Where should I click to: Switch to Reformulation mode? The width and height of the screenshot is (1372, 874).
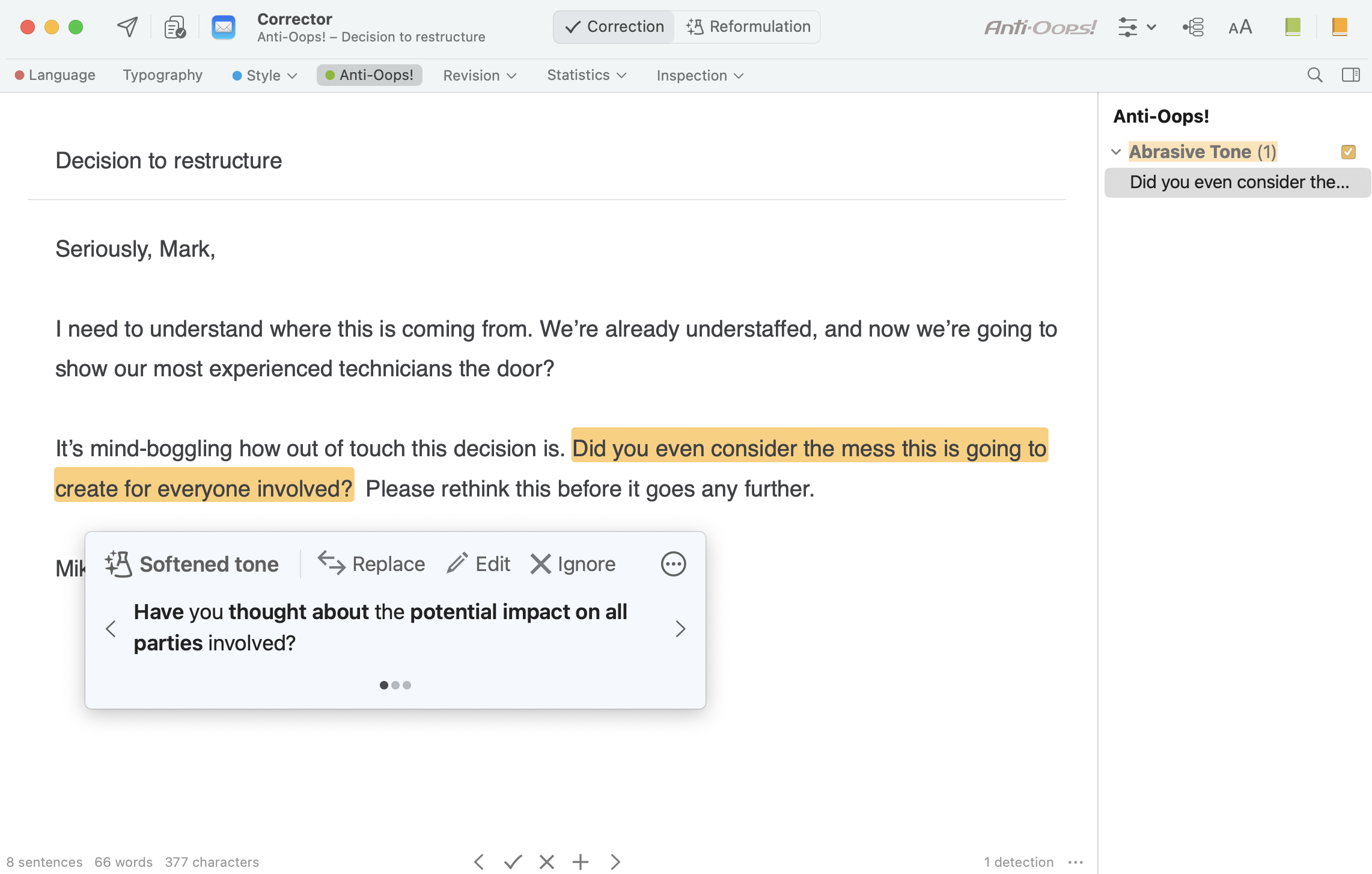point(748,26)
